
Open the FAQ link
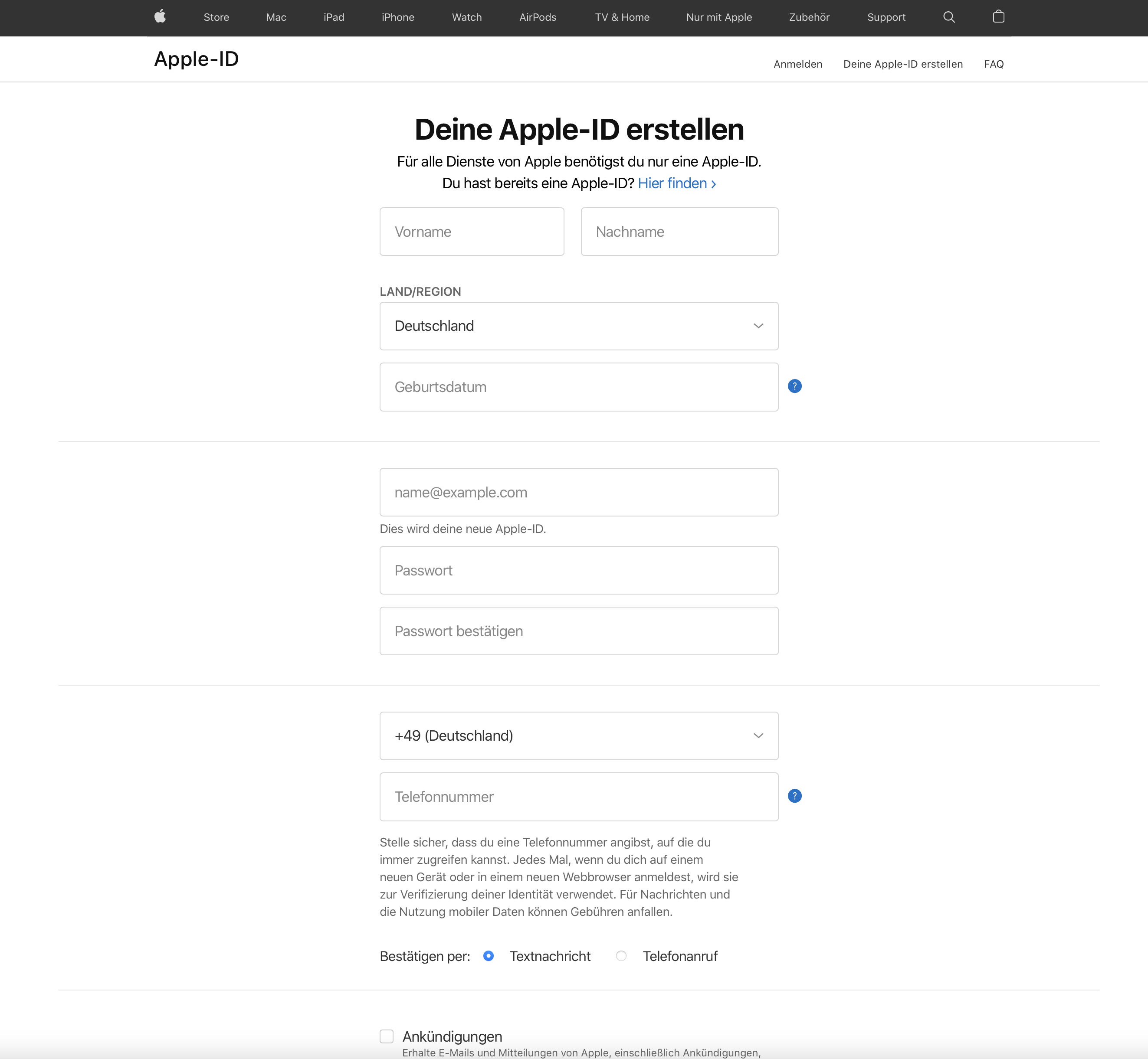tap(994, 64)
